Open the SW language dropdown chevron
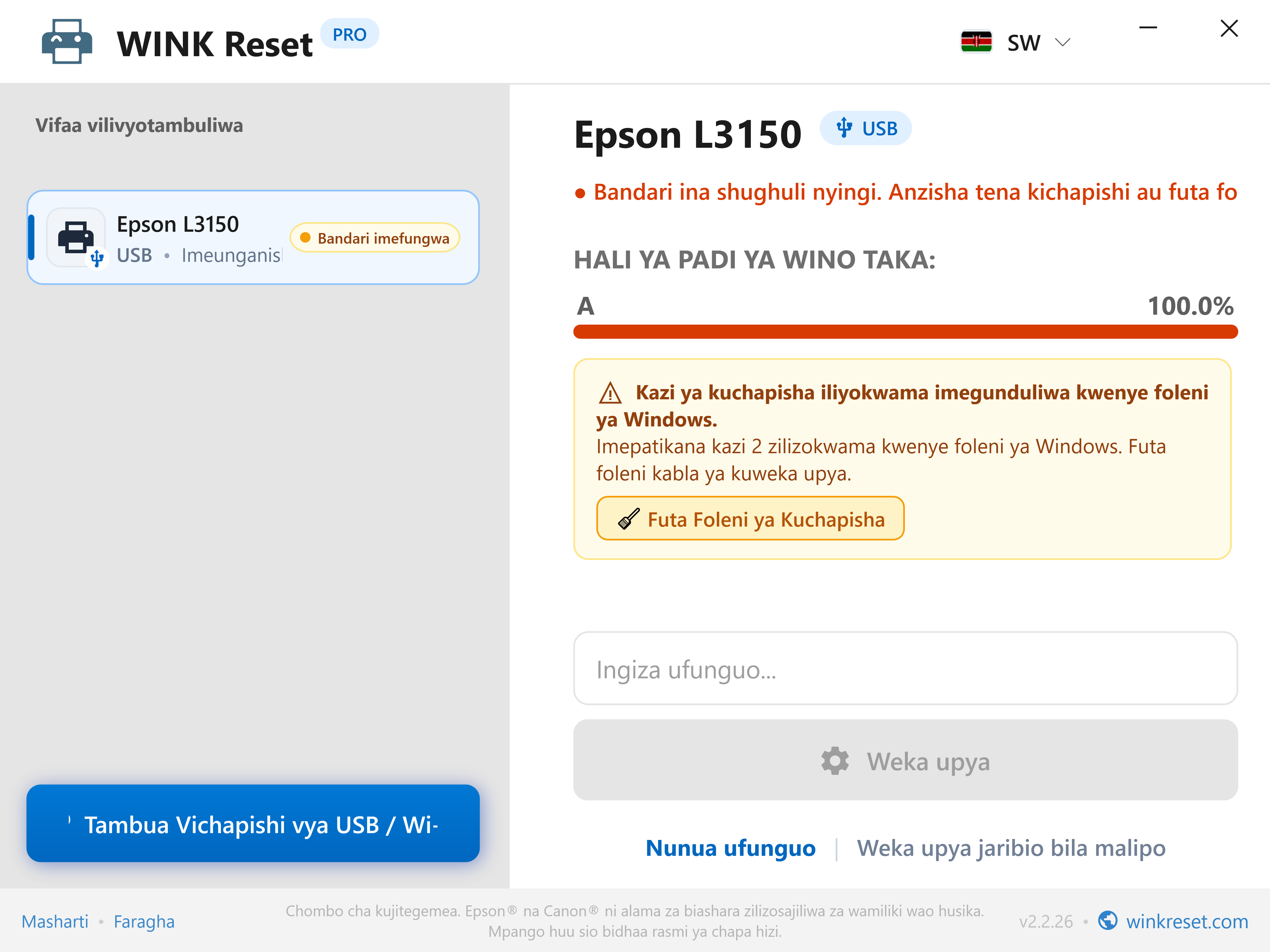The image size is (1270, 952). point(1063,42)
